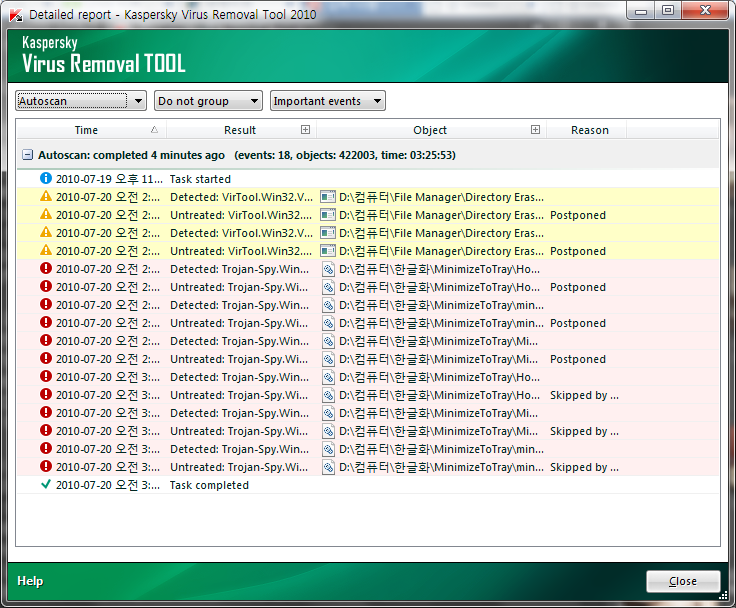Click red alert icon of Detected MinimizeToTray\Mi row at 오전 3
This screenshot has width=736, height=608.
46,412
